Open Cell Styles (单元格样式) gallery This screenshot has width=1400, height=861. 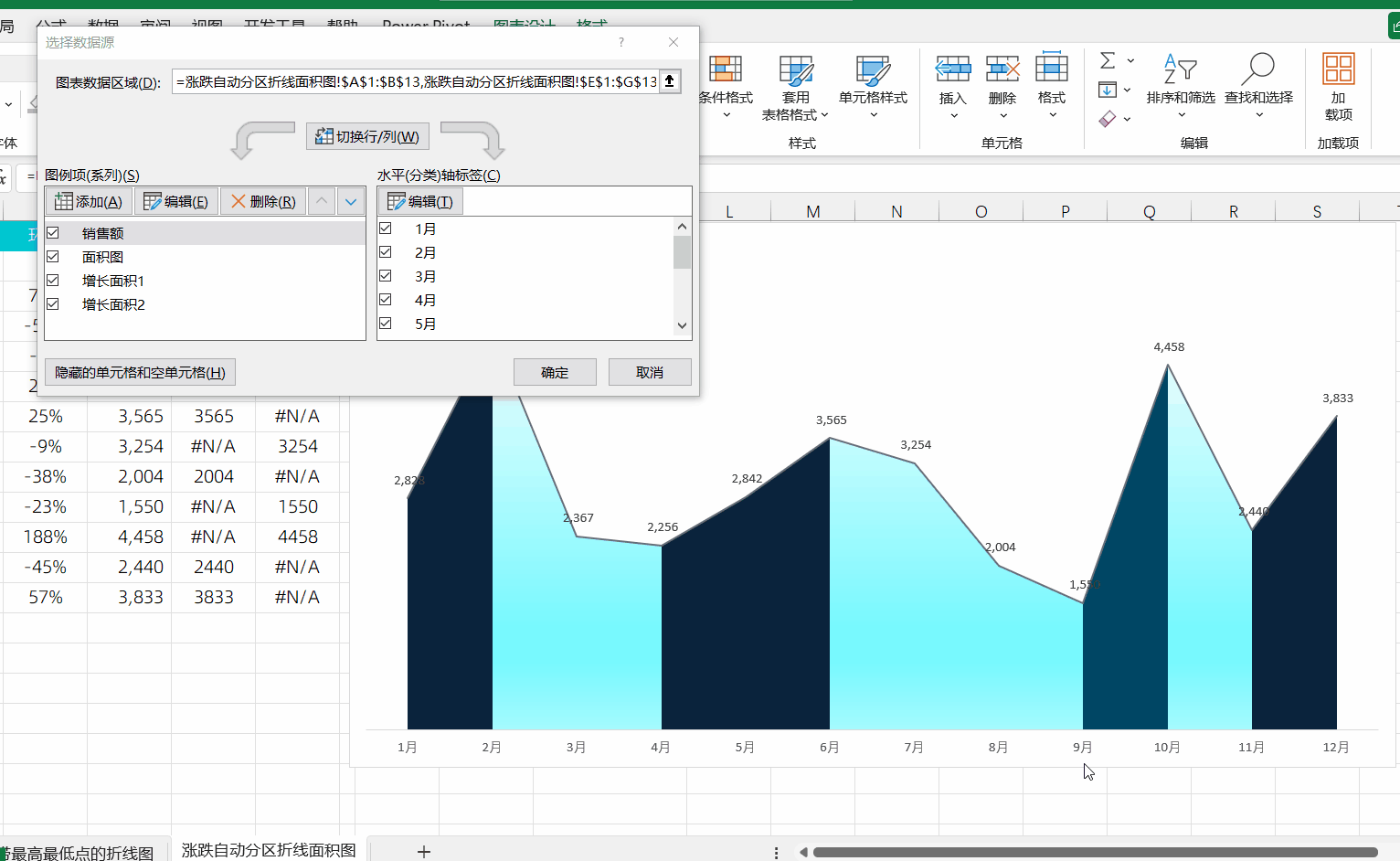tap(873, 87)
